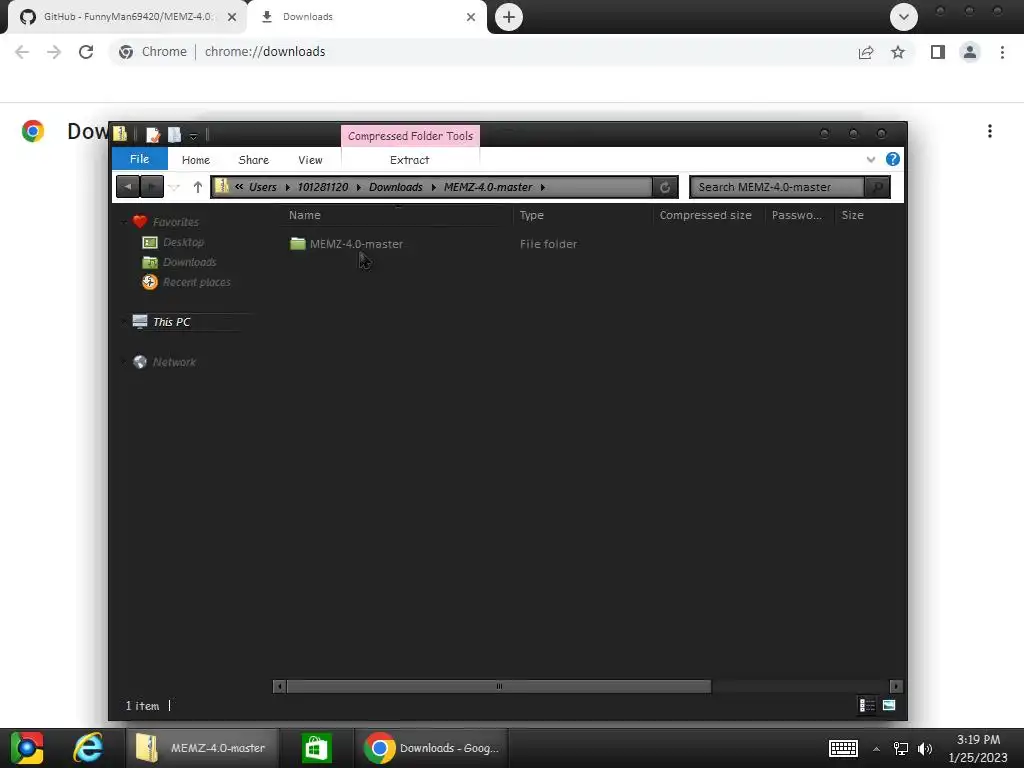This screenshot has height=768, width=1024.
Task: Open the Customize Quick Access Toolbar dropdown
Action: pos(193,136)
